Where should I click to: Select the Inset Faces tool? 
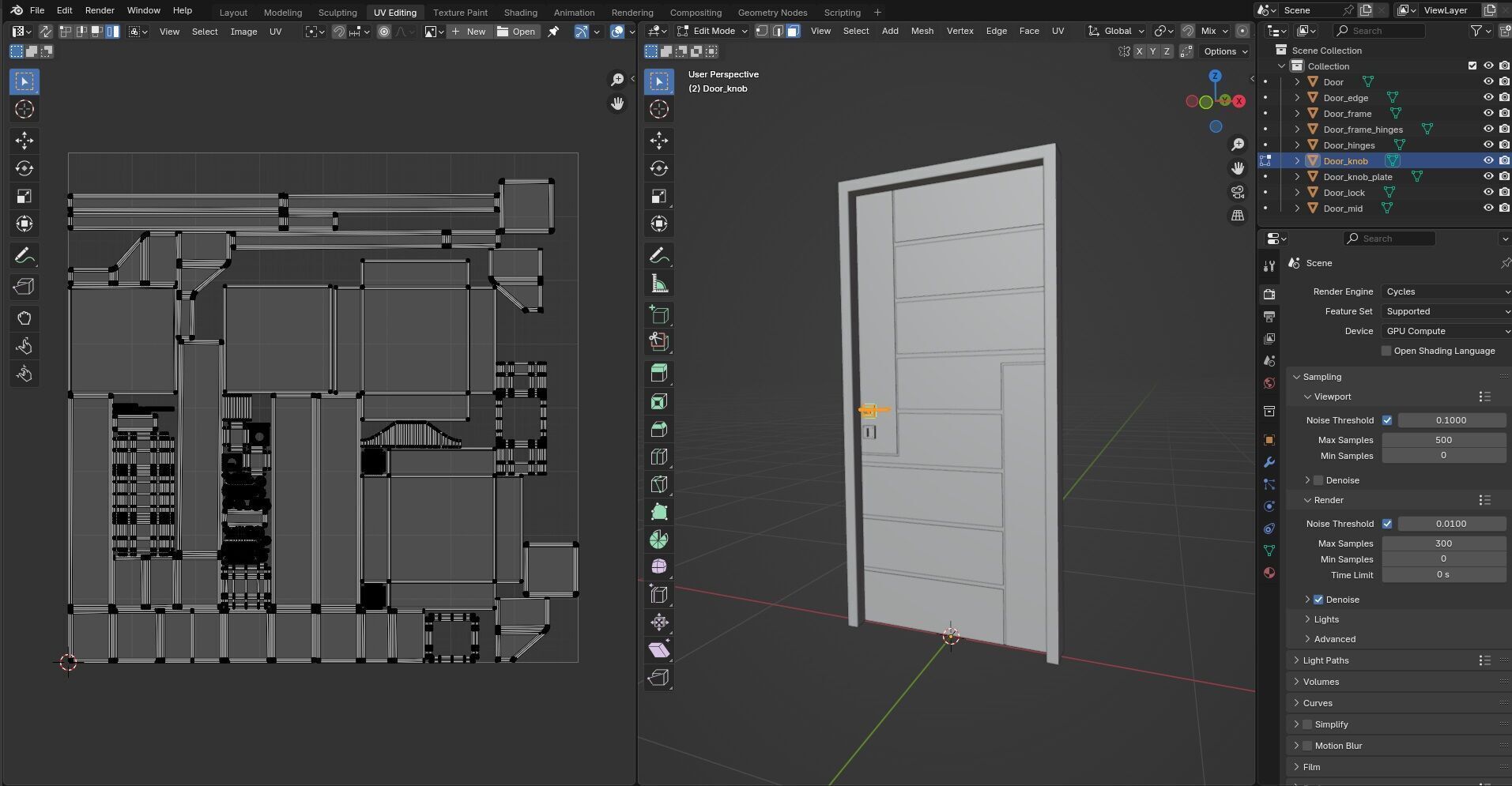659,401
